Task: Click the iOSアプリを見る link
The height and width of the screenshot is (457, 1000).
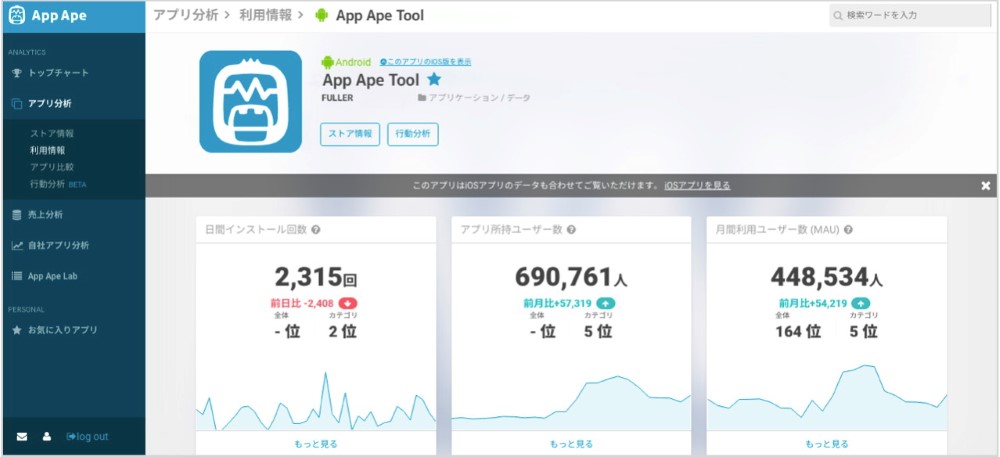Action: (698, 185)
